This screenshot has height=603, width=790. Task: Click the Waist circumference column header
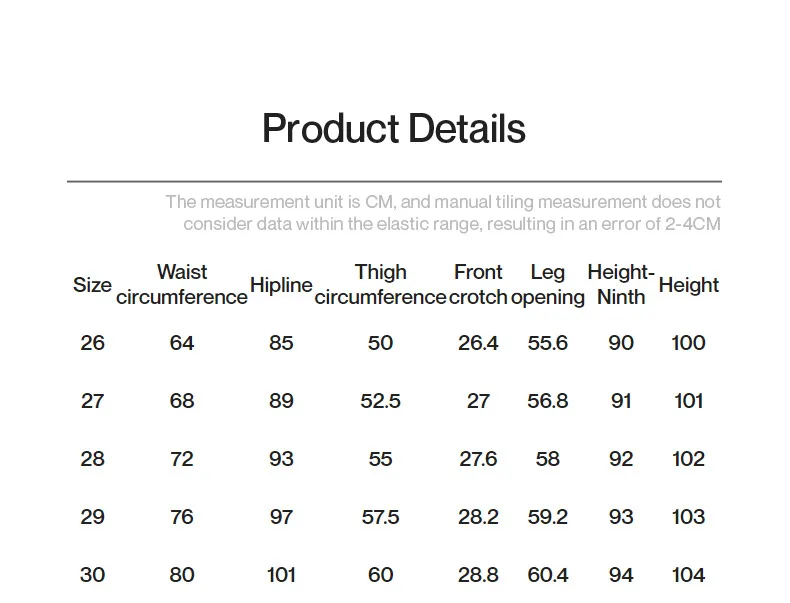(182, 285)
